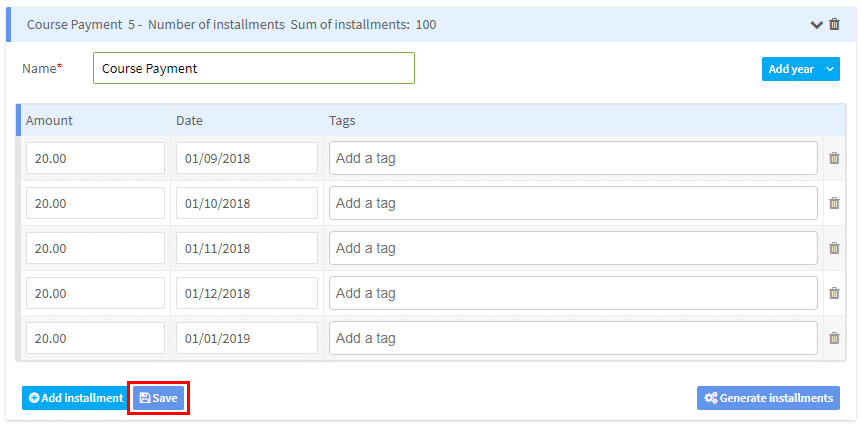Click the 01/10/2018 date input
The image size is (862, 426).
[x=246, y=203]
